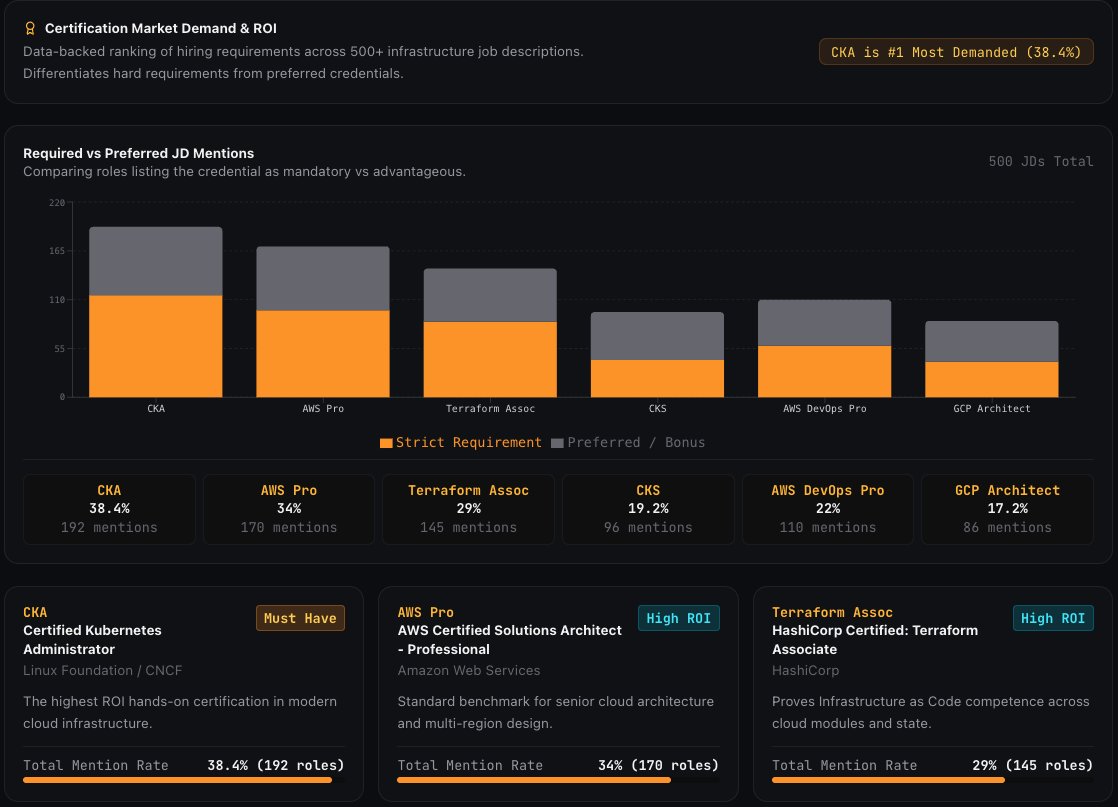The image size is (1118, 807).
Task: Click the 'Terraform Assoc' x-axis label
Action: pyautogui.click(x=490, y=408)
